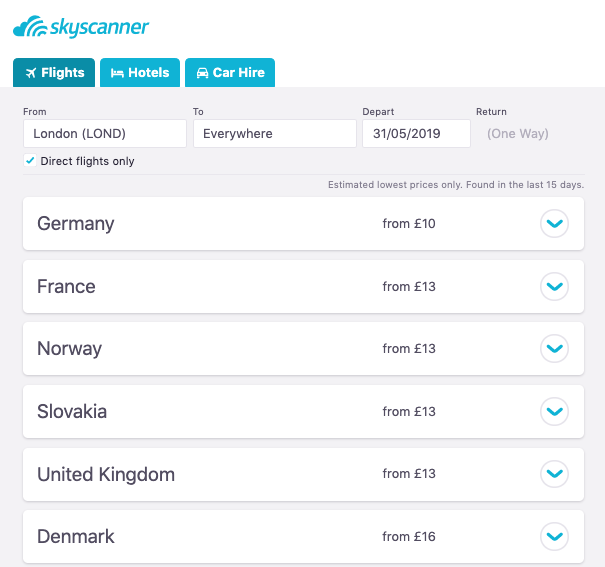The image size is (605, 567).
Task: Uncheck Direct flights only checkbox
Action: pos(30,161)
